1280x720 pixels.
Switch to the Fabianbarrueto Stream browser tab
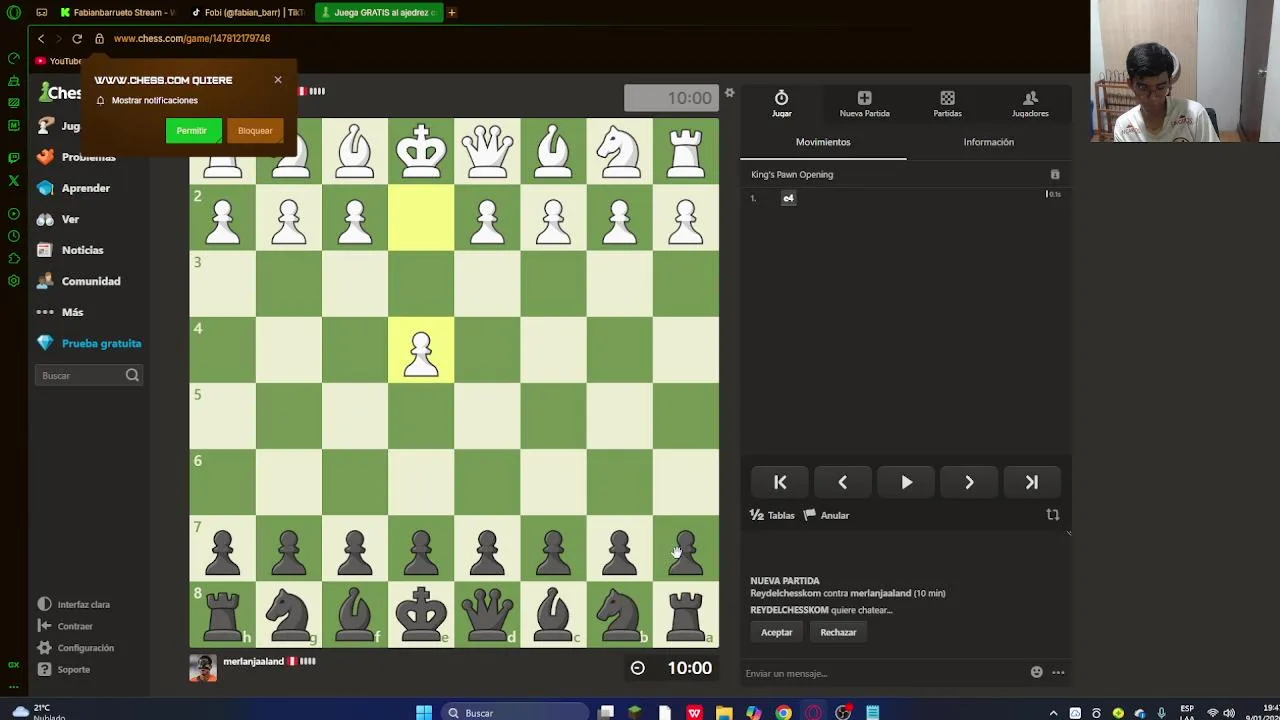tap(117, 12)
